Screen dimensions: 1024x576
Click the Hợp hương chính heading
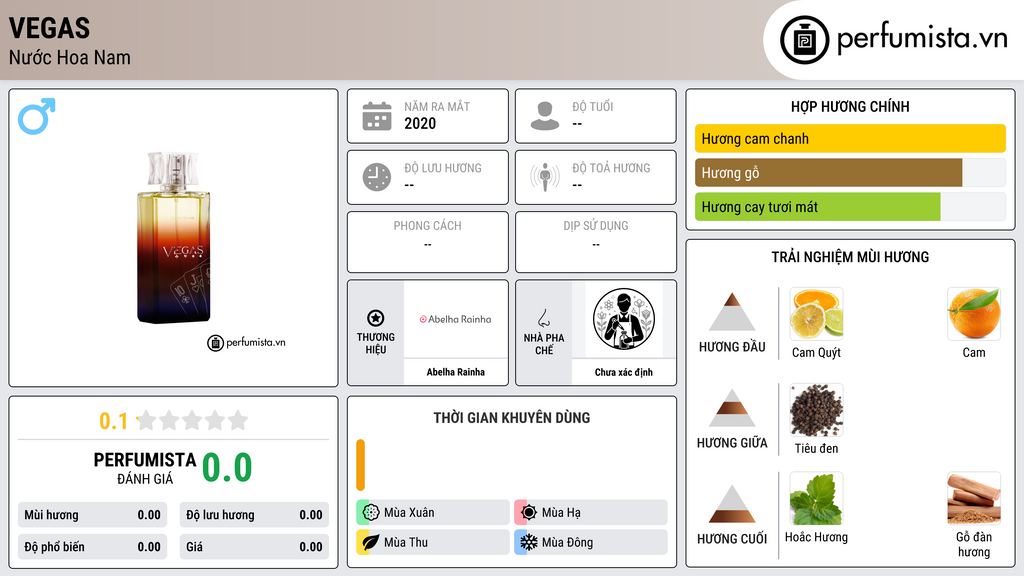click(850, 106)
